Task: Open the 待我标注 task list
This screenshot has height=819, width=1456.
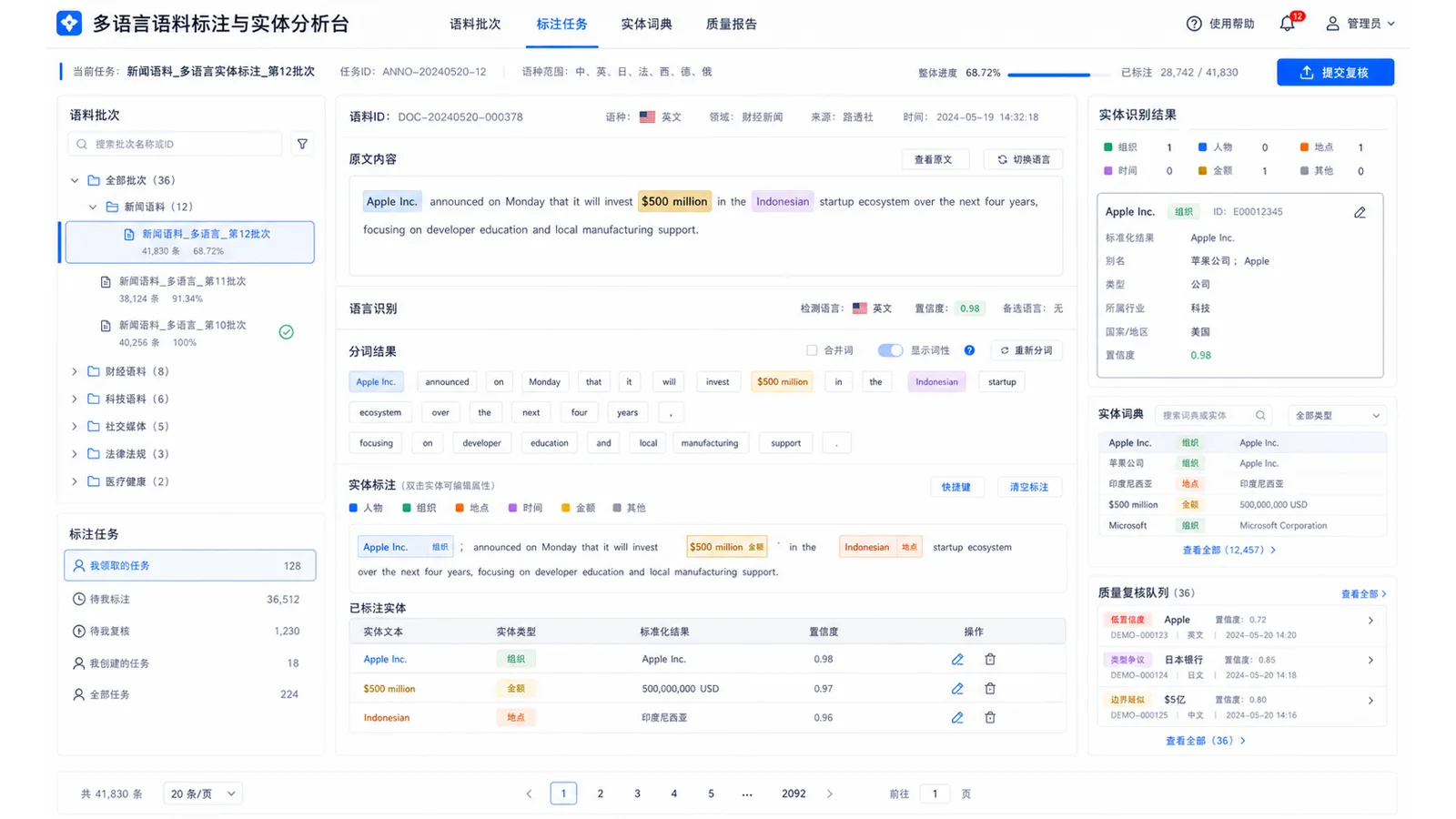Action: 190,600
